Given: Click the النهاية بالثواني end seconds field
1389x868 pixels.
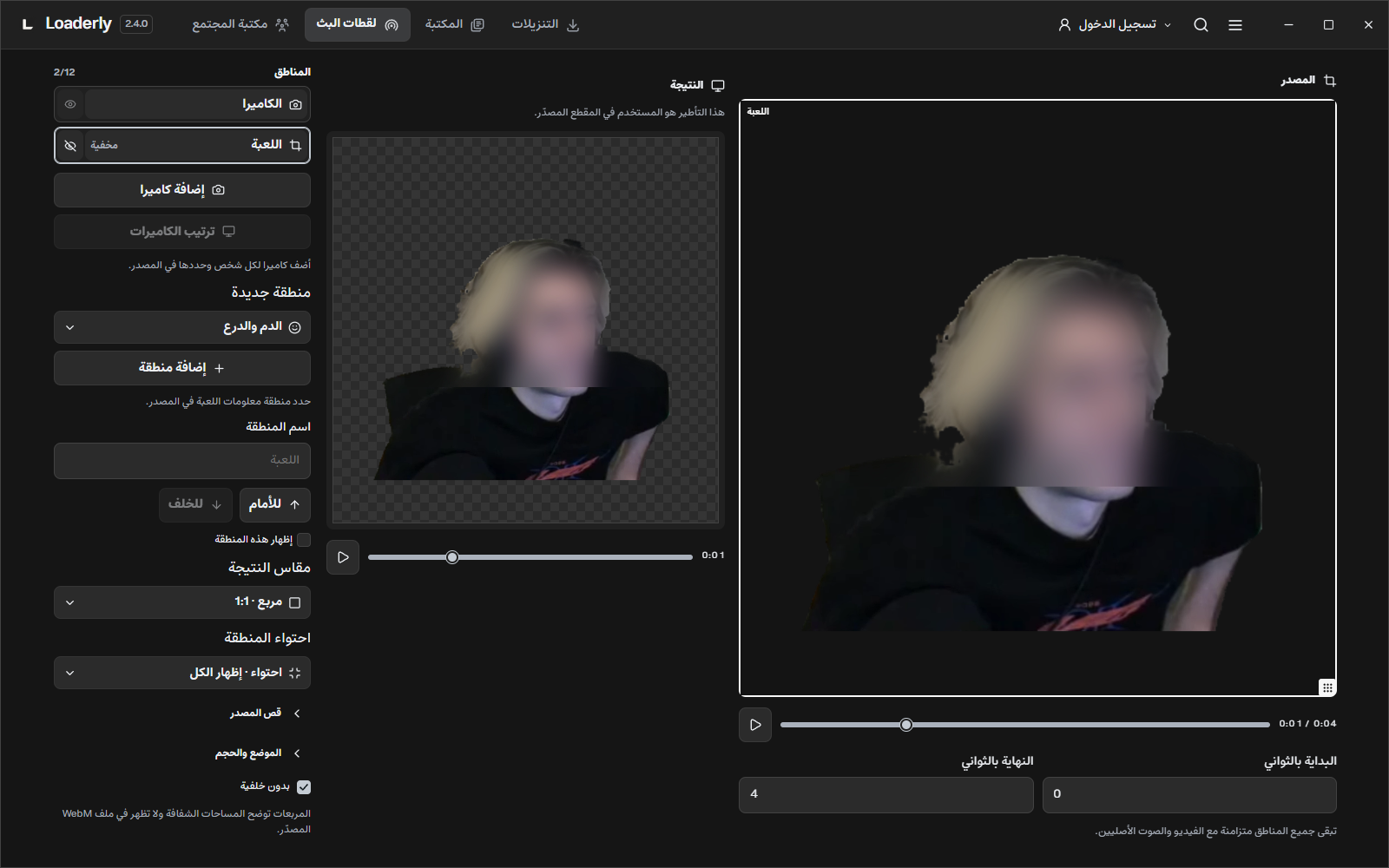Looking at the screenshot, I should (886, 795).
